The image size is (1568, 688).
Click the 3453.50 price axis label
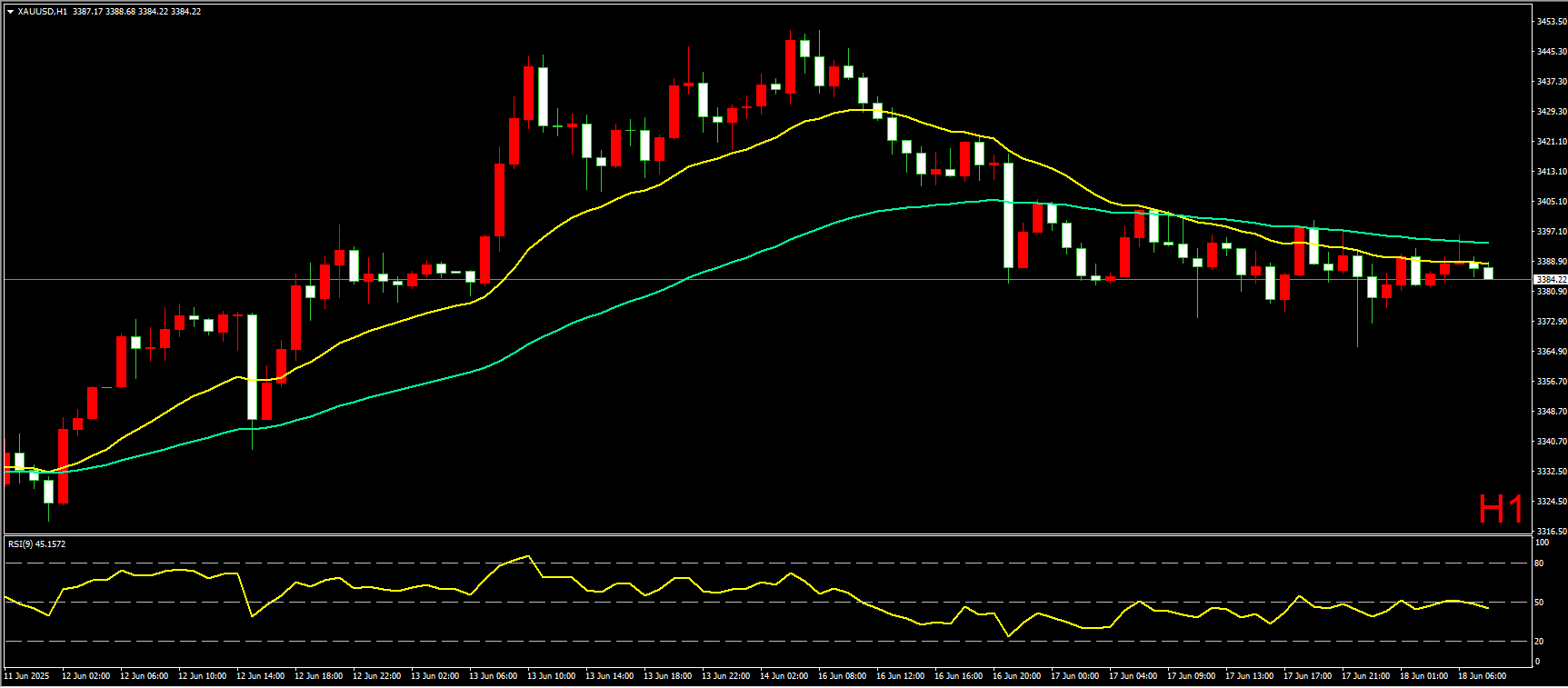tap(1551, 21)
